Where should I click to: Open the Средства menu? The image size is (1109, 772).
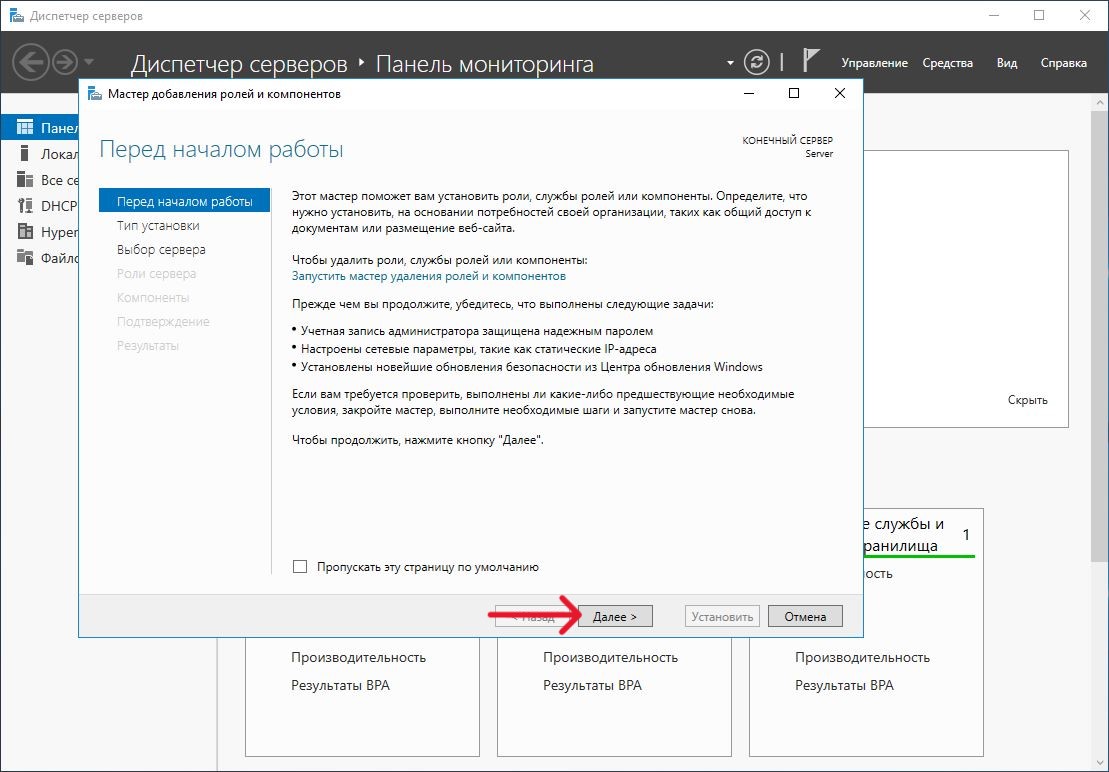click(947, 63)
